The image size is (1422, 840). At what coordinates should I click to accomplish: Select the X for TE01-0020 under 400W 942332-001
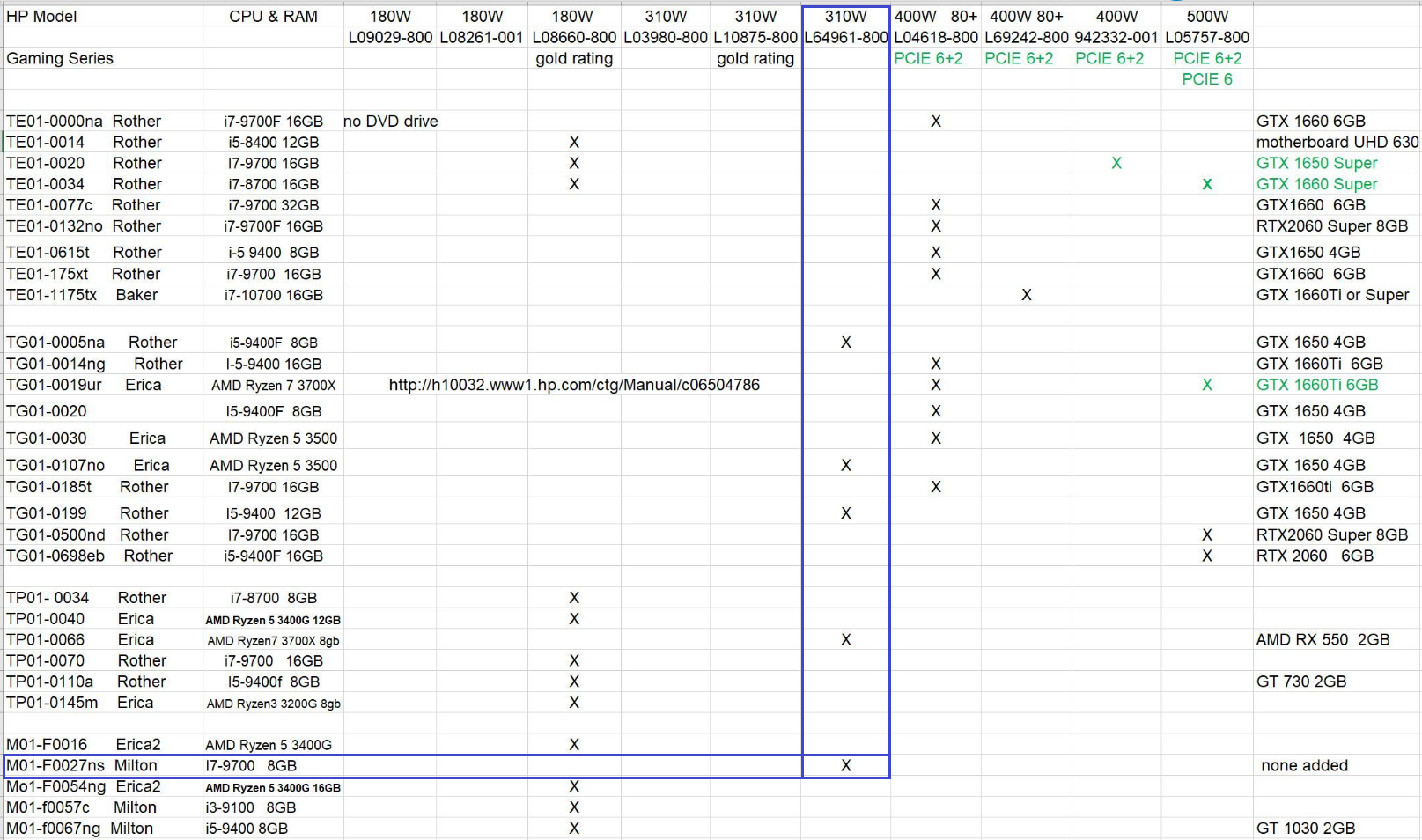coord(1116,163)
